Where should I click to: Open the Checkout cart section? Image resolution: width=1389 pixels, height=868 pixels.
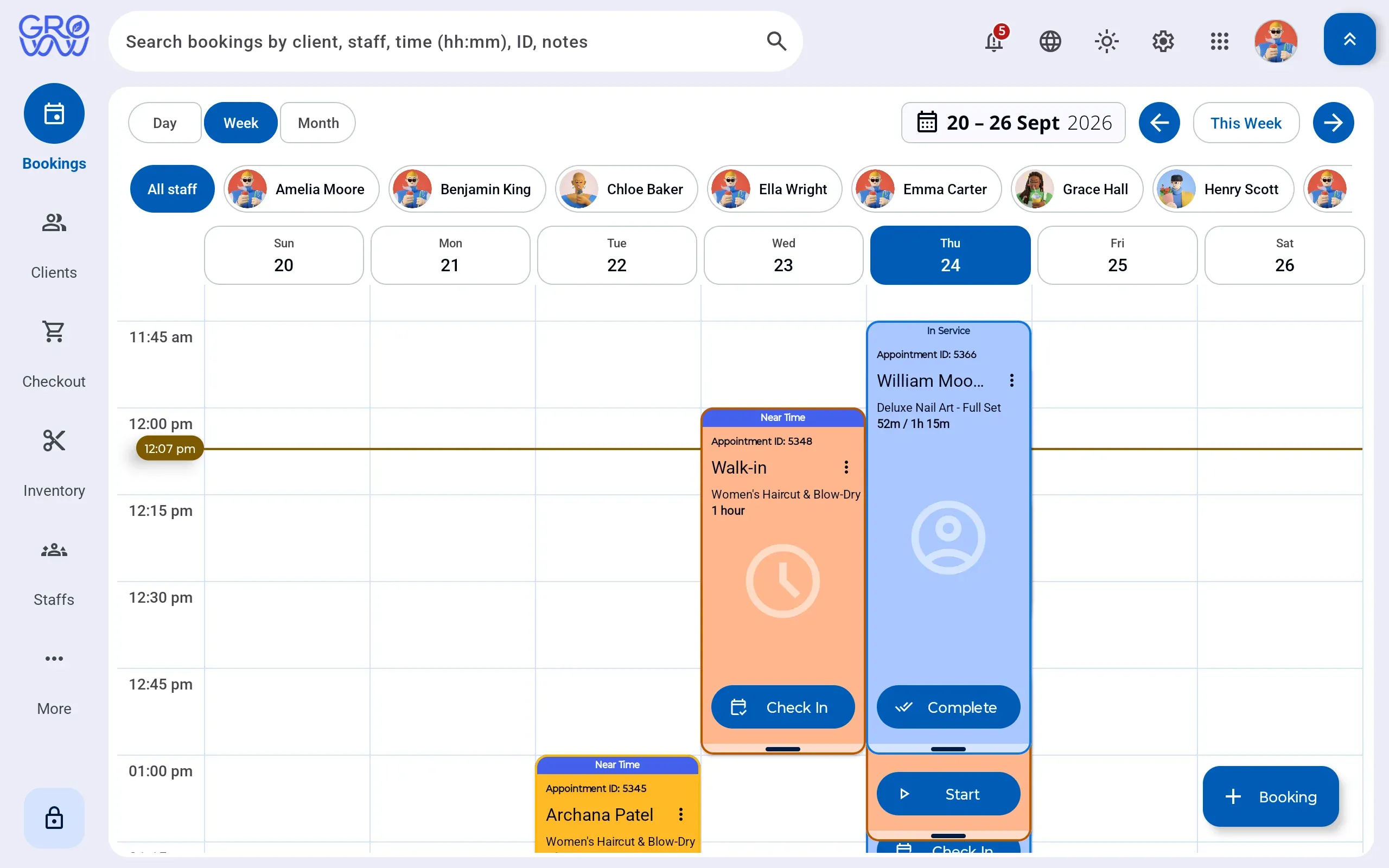[54, 355]
